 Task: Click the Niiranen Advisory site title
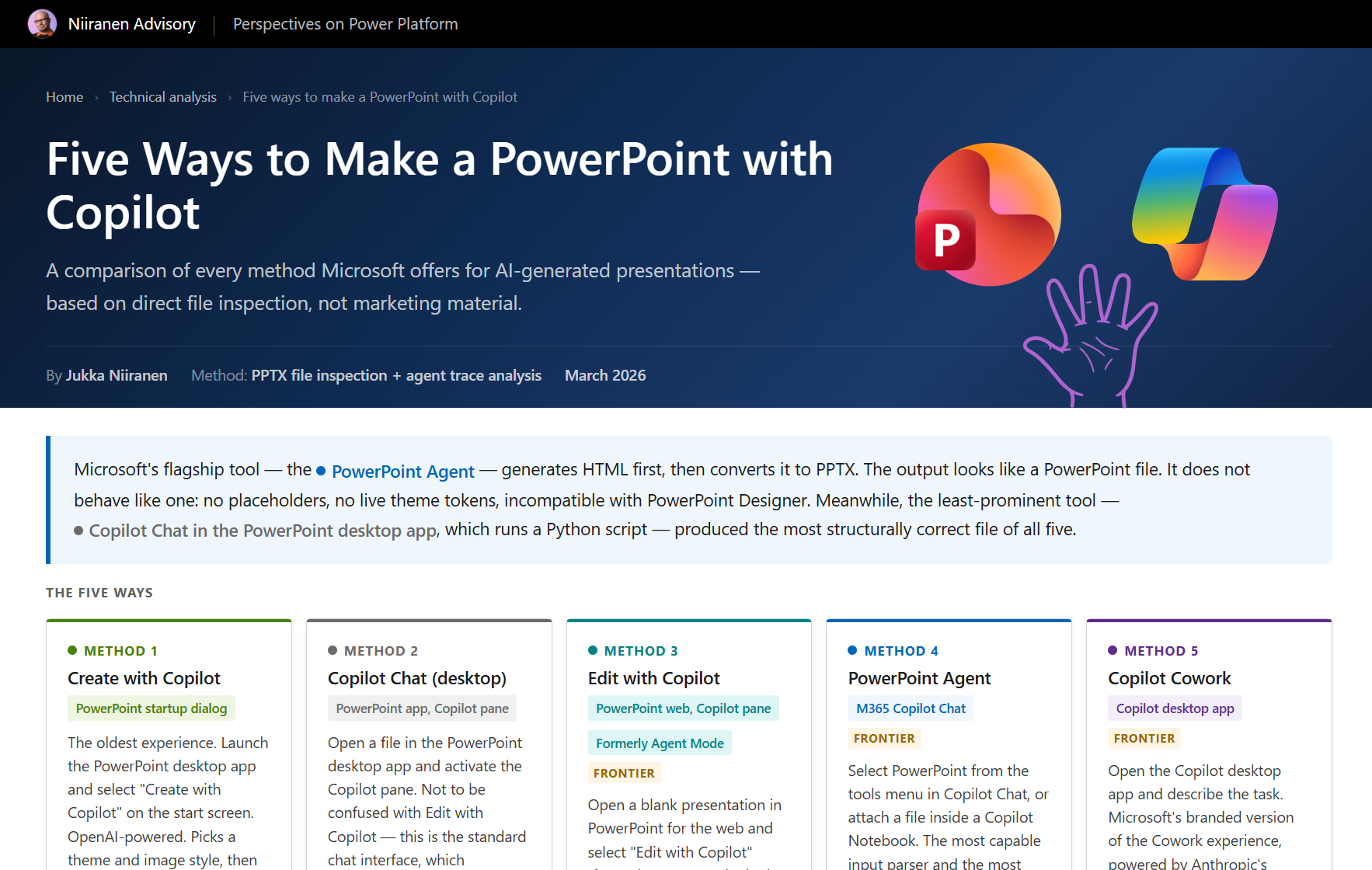click(x=132, y=23)
